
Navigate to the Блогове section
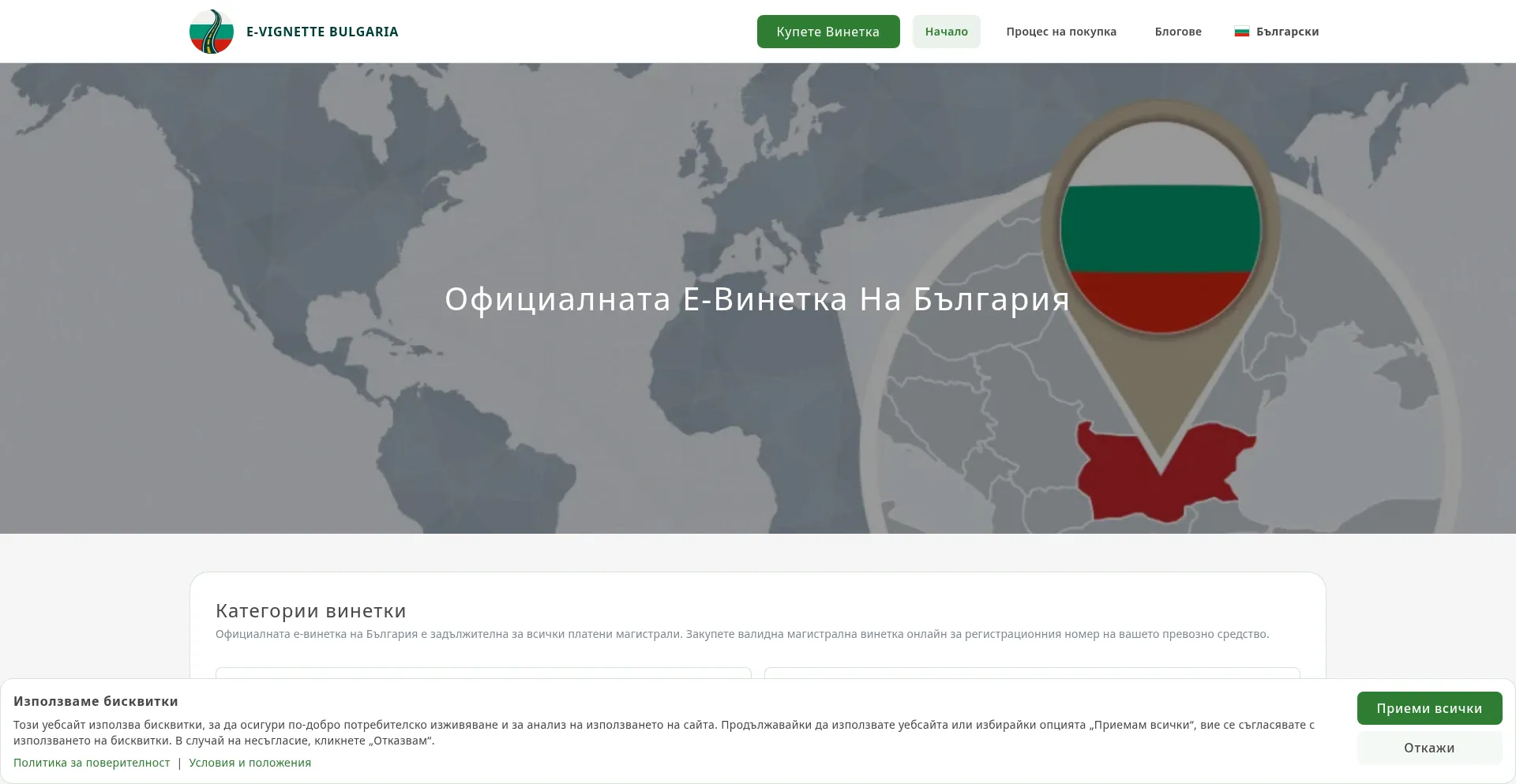pos(1177,32)
